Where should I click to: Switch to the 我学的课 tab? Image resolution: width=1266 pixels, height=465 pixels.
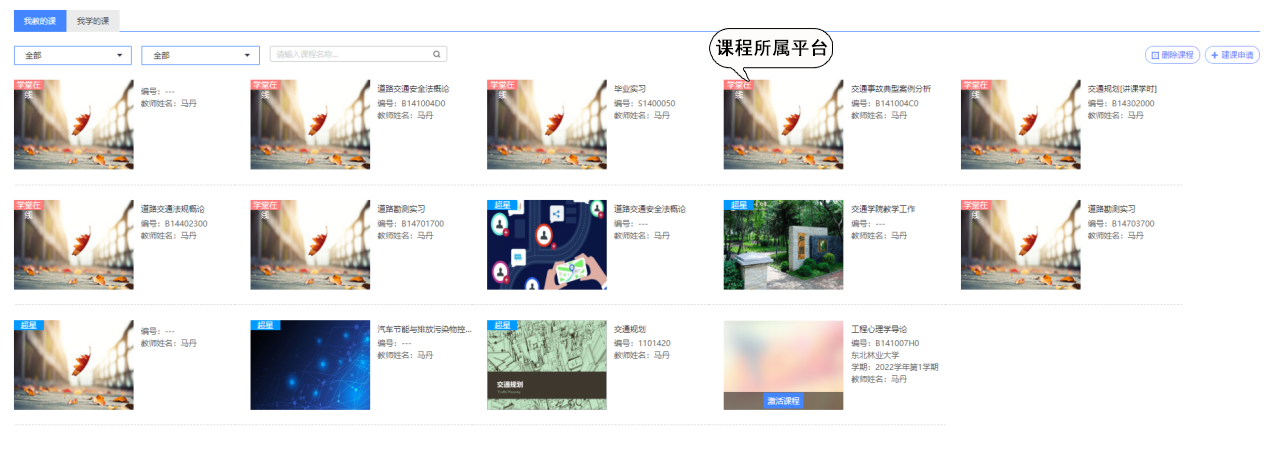click(93, 21)
